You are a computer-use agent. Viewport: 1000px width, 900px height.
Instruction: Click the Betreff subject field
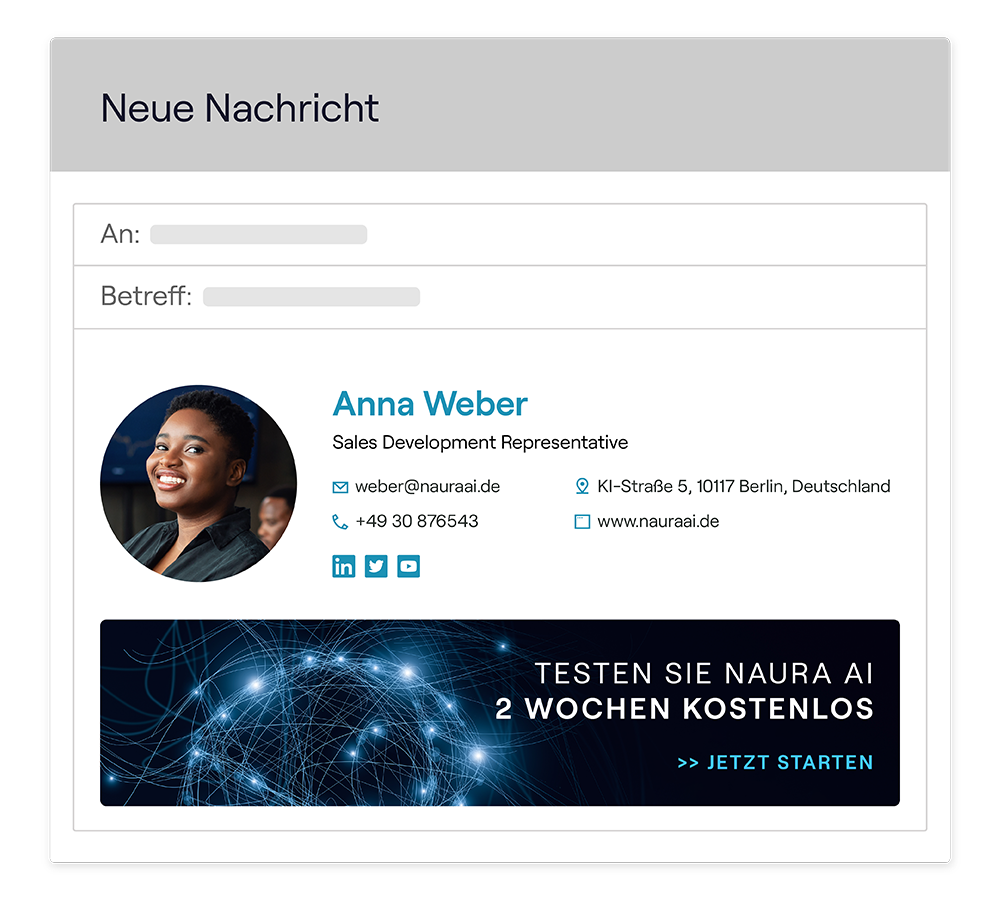(500, 297)
